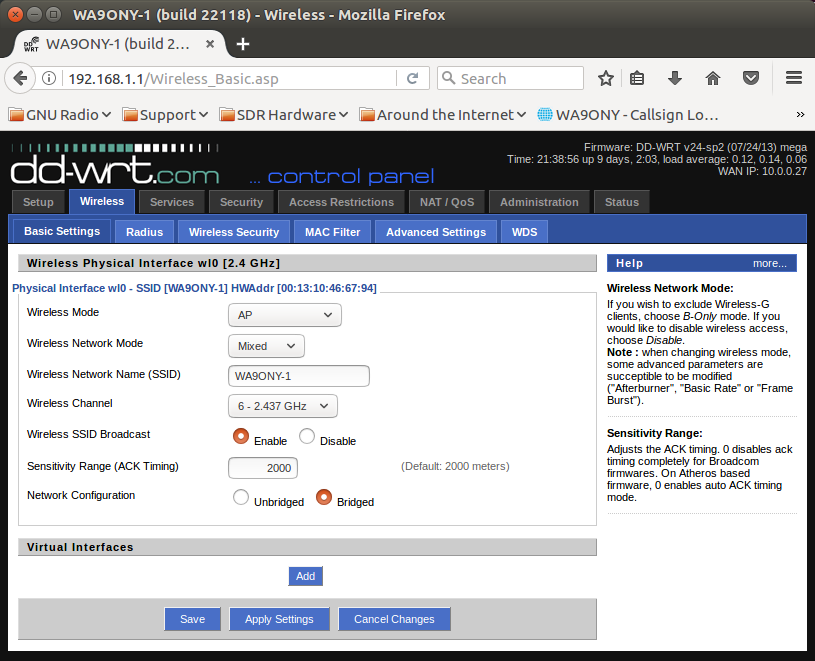This screenshot has width=815, height=661.
Task: Open the Support bookmarks folder
Action: [165, 114]
